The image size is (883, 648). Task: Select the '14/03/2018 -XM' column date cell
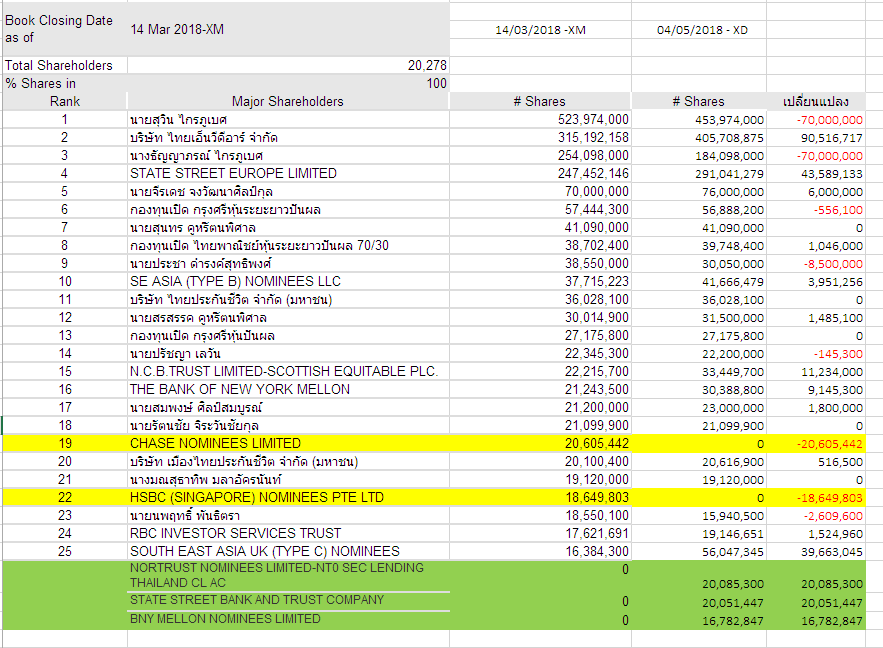541,30
